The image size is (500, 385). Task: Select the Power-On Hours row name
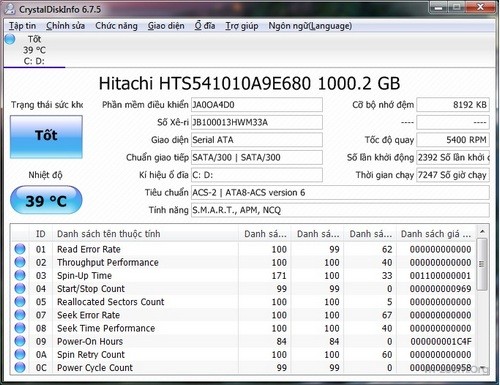[90, 341]
